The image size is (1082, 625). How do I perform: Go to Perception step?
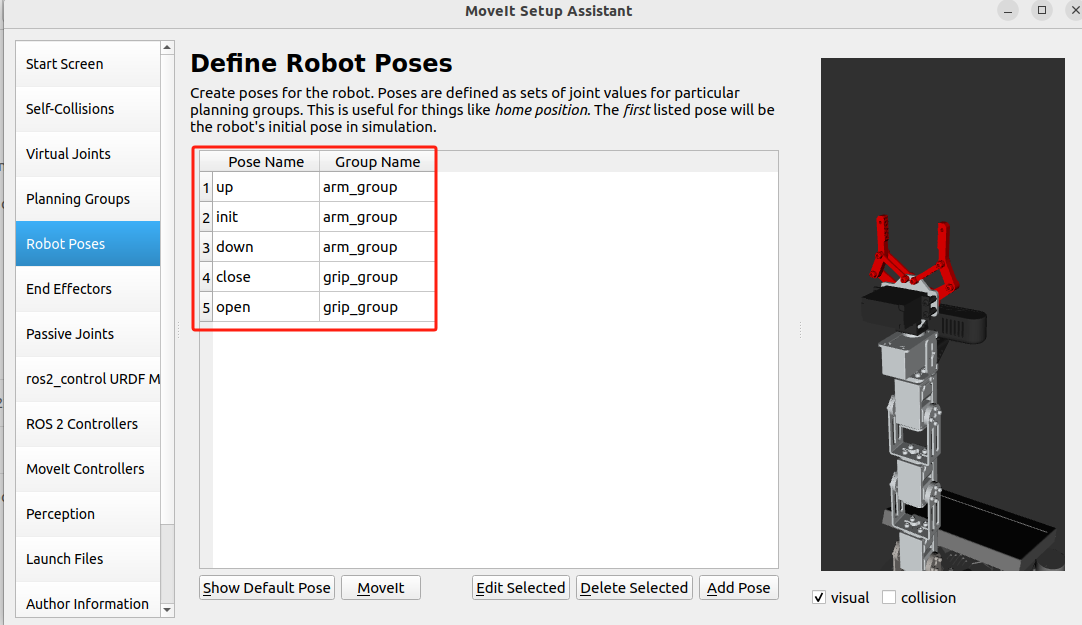(88, 514)
